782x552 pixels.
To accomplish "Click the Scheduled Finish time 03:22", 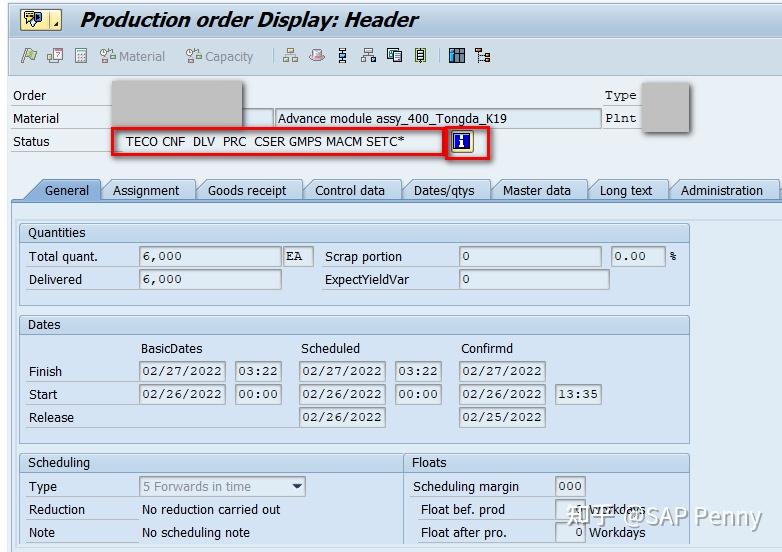I will 418,371.
